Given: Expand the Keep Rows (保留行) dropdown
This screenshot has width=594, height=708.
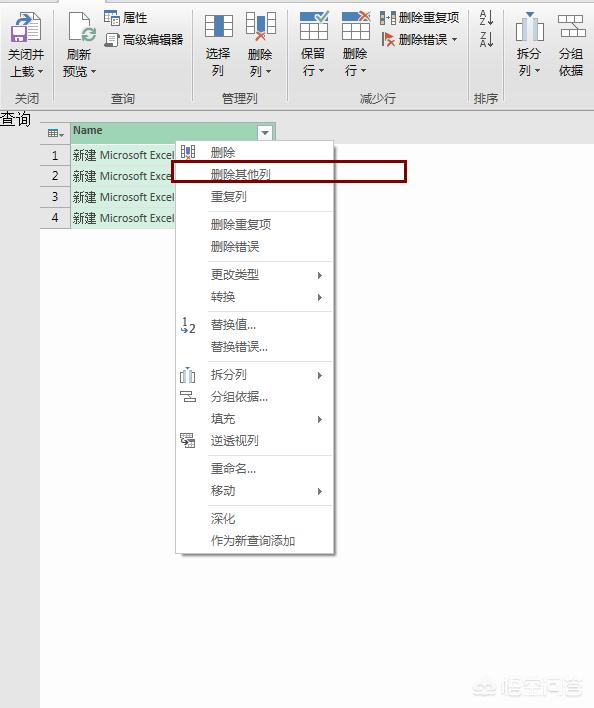Looking at the screenshot, I should pos(321,70).
